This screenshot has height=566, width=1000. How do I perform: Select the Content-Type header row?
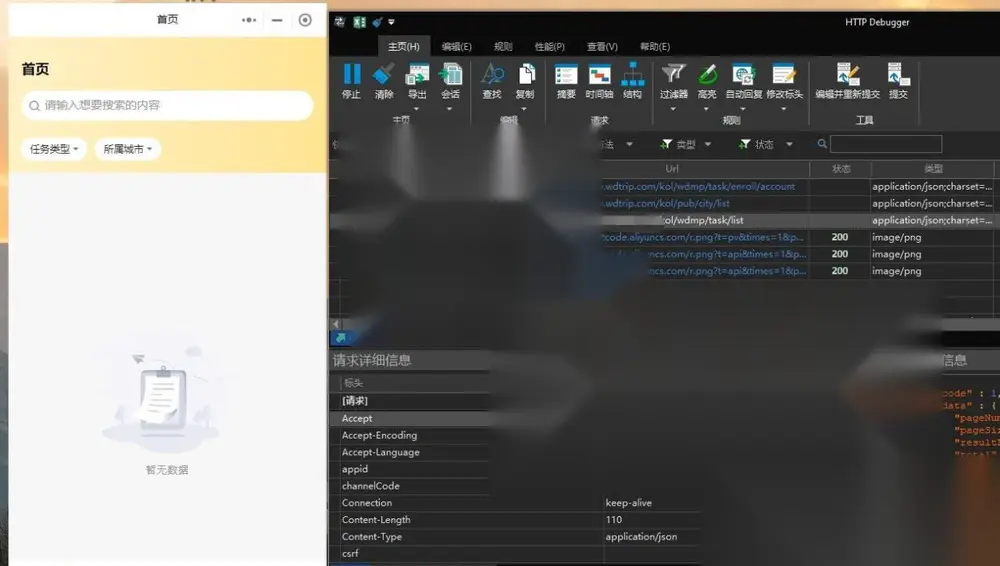[514, 537]
